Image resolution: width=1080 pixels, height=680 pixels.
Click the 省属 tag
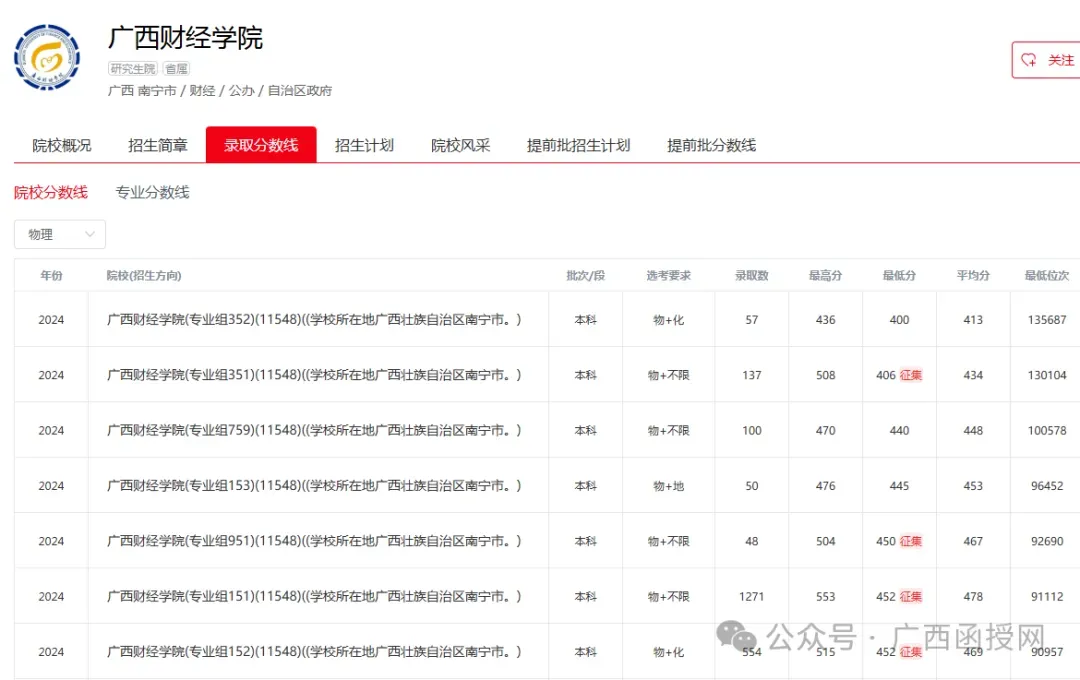[176, 68]
